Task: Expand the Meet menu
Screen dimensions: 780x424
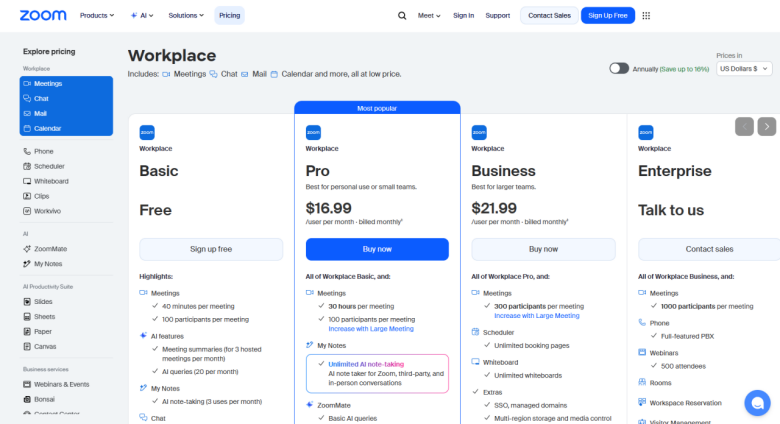Action: point(429,15)
